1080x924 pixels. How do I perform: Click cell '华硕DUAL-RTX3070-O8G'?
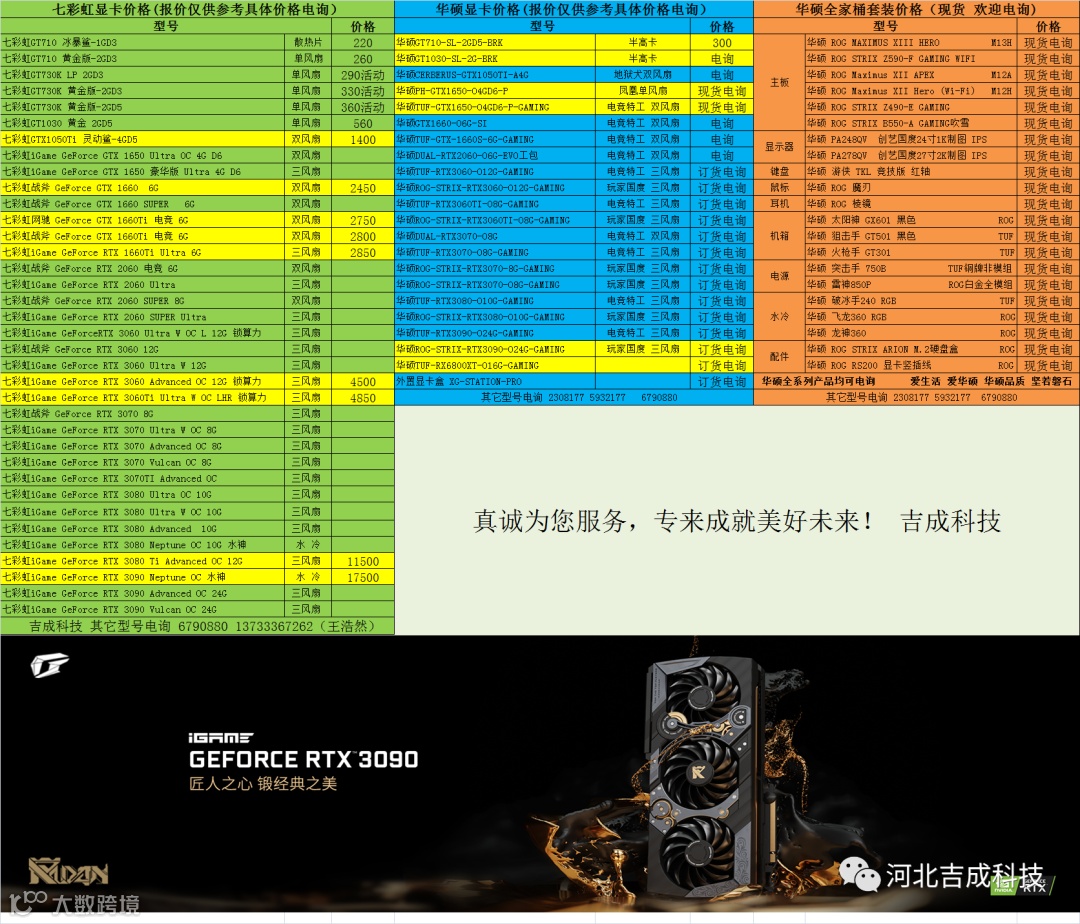pos(495,236)
